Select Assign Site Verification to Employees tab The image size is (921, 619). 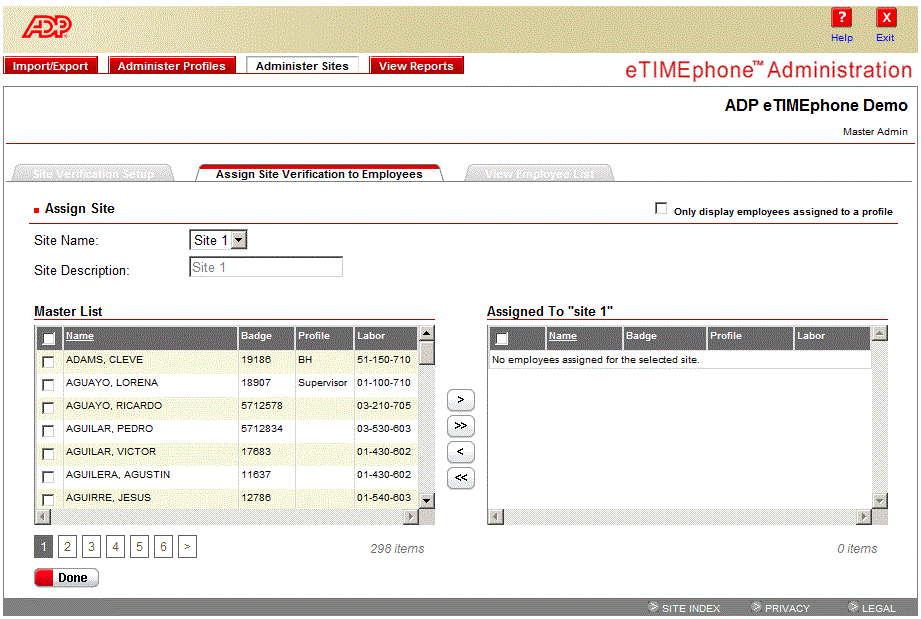click(319, 174)
